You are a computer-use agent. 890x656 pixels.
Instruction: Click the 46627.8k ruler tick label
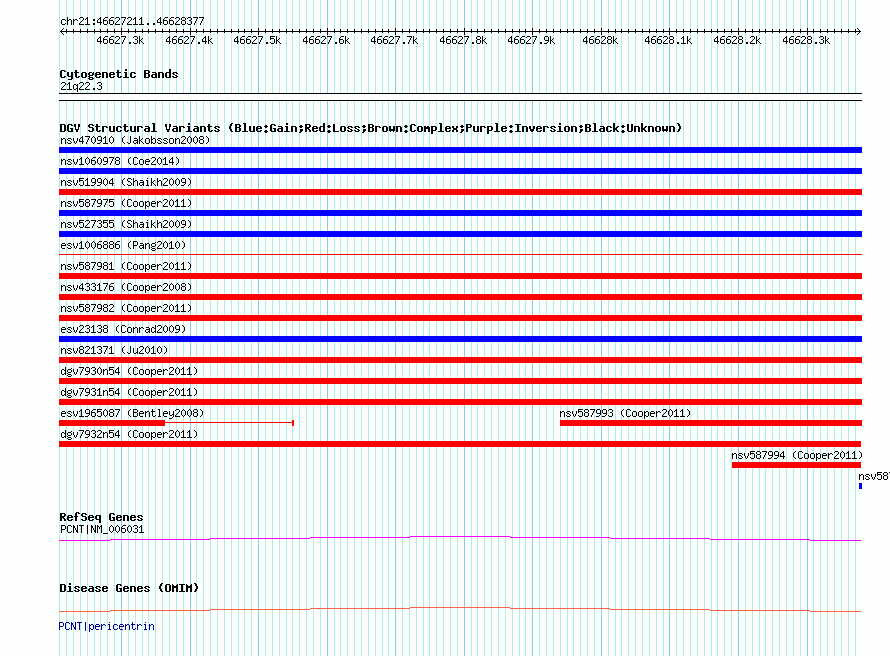coord(463,40)
